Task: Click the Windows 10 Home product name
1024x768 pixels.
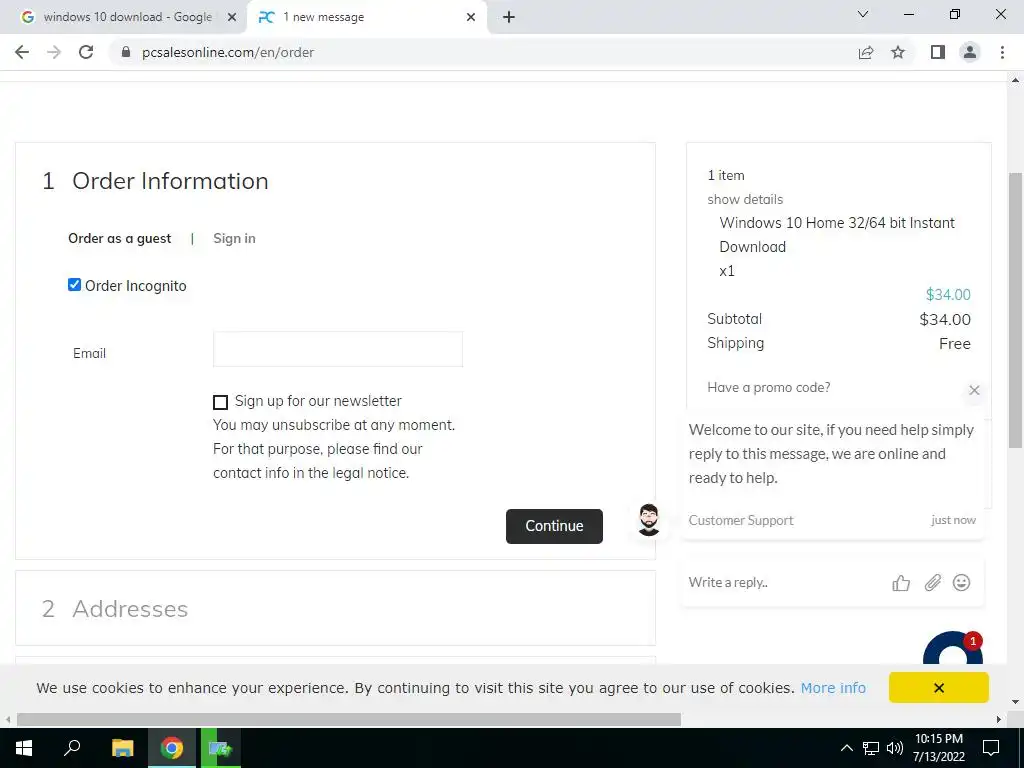Action: (837, 234)
